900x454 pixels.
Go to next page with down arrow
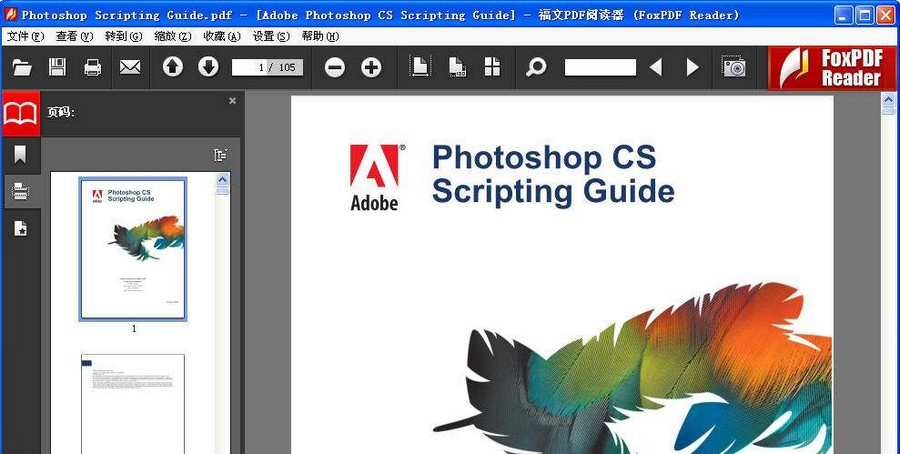(x=208, y=67)
